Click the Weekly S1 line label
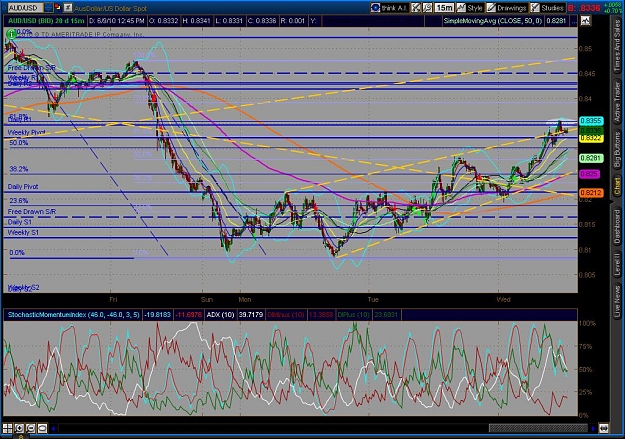Viewport: 625px width, 439px height. [x=23, y=232]
